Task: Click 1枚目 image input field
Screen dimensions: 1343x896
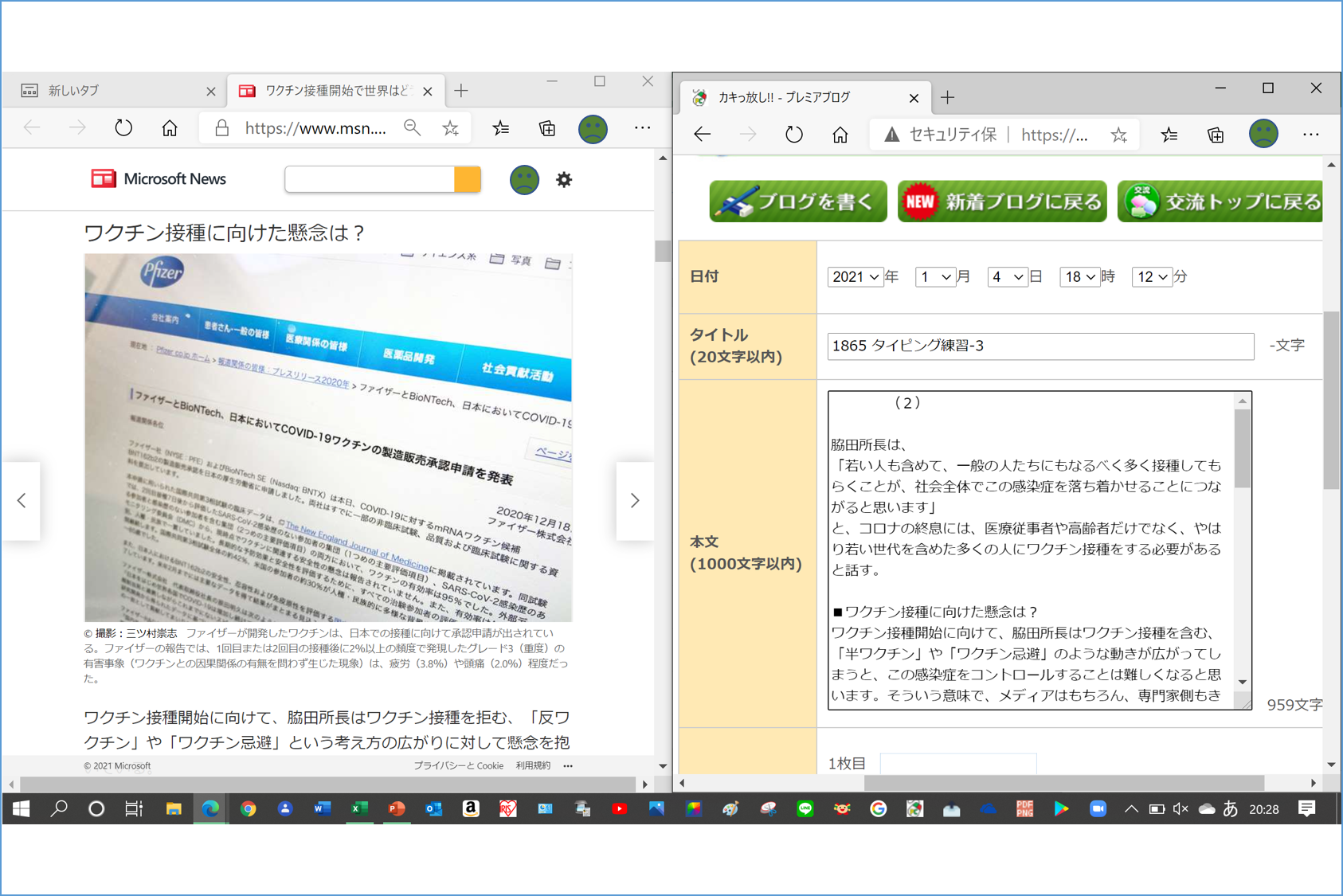Action: [958, 762]
